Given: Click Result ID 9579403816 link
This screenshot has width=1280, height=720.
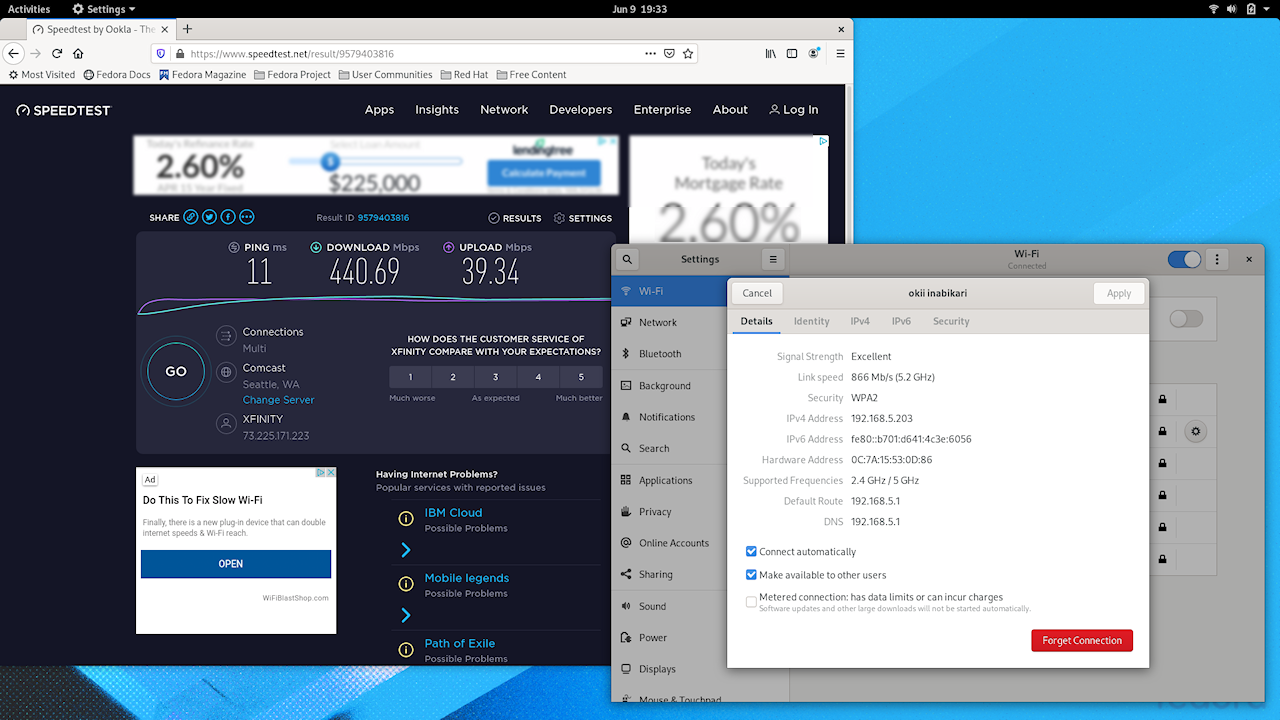Looking at the screenshot, I should [383, 218].
